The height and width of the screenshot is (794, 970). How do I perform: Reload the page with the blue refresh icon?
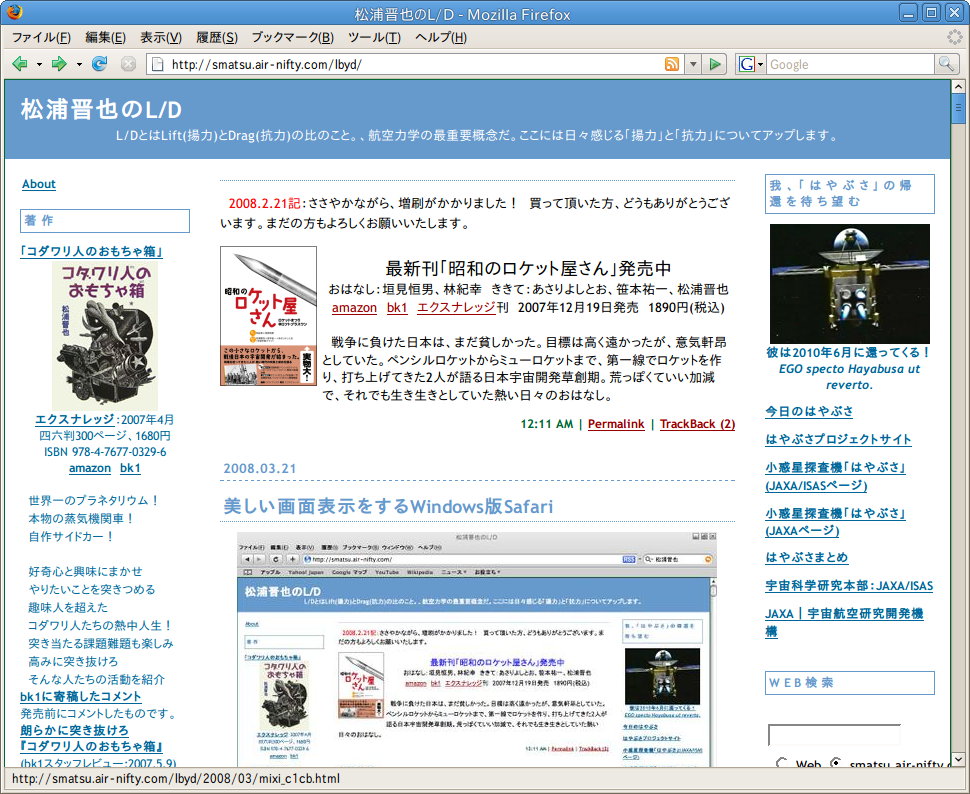click(x=99, y=64)
